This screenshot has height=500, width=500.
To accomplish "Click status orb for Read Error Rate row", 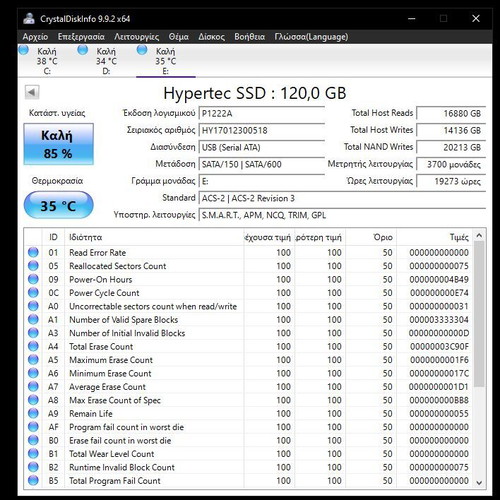I will point(33,252).
